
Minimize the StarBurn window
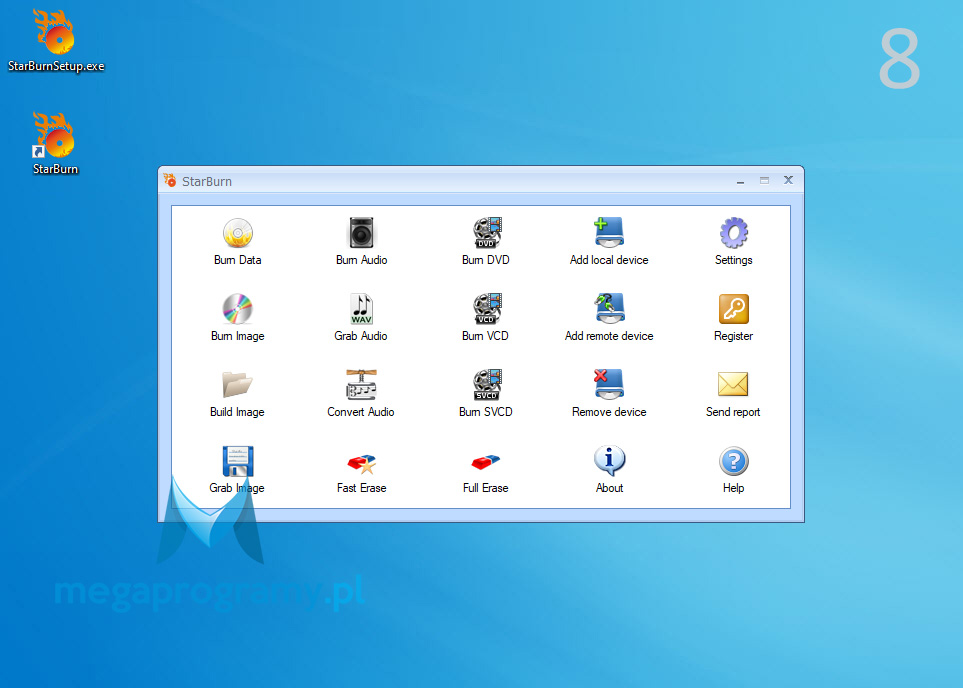740,181
